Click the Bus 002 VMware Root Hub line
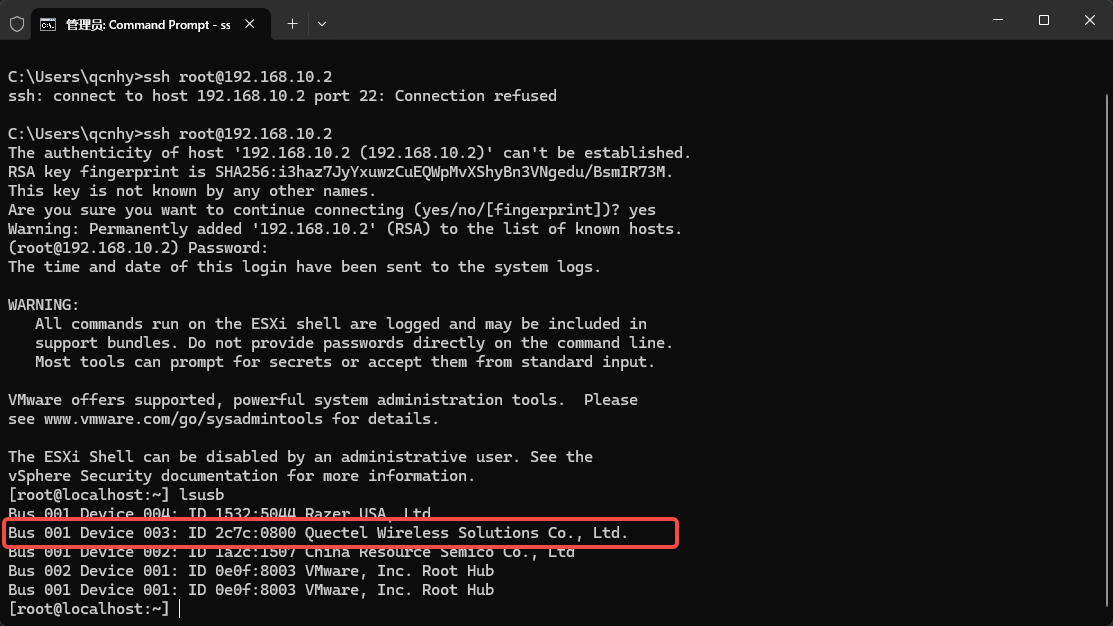Viewport: 1113px width, 626px height. [x=251, y=571]
